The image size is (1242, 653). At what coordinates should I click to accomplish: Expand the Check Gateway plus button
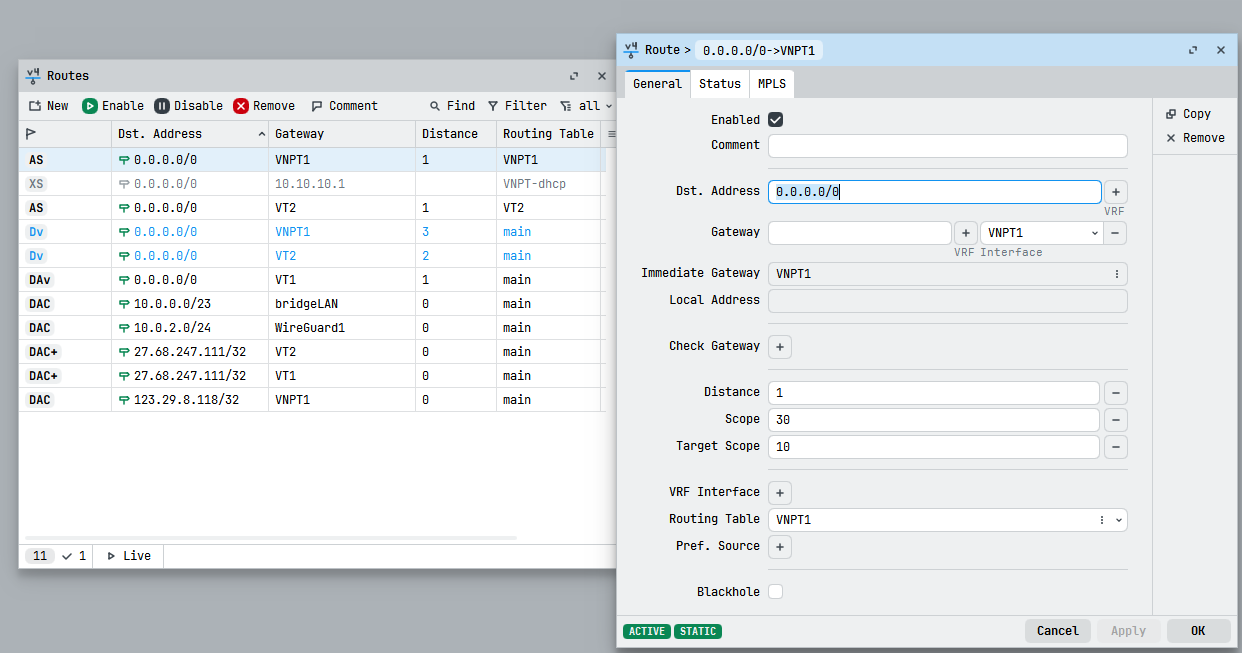[x=780, y=347]
